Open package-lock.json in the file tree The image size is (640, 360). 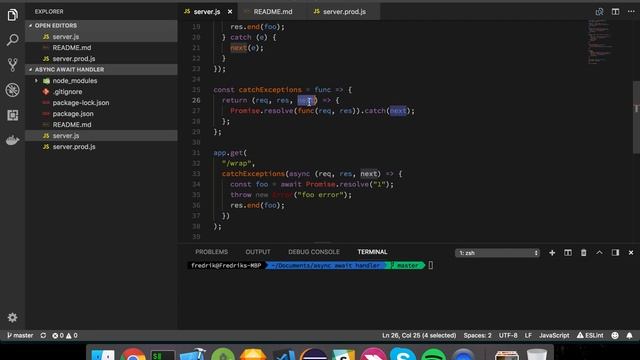coord(102,103)
